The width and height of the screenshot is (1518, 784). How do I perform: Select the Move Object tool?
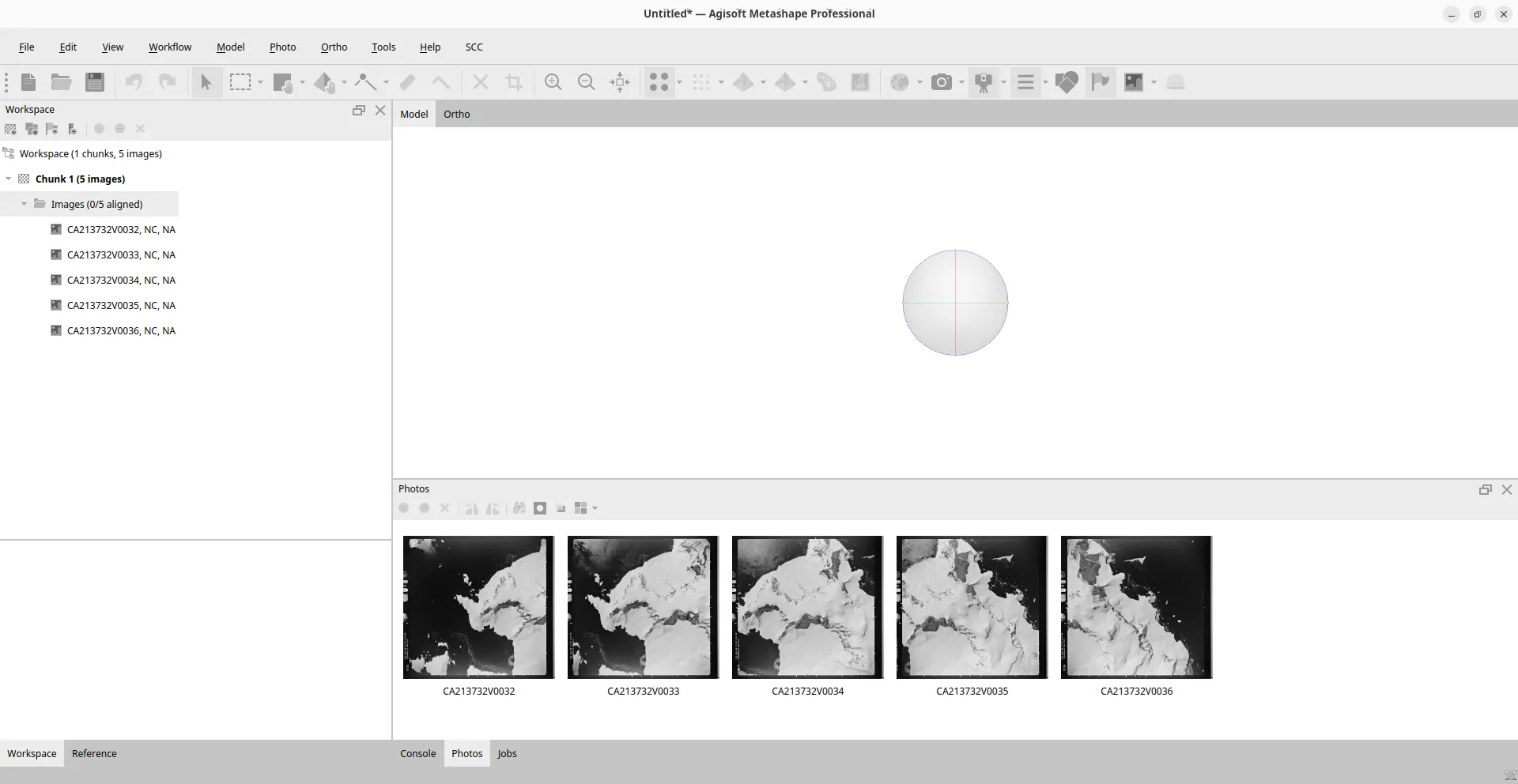coord(324,82)
